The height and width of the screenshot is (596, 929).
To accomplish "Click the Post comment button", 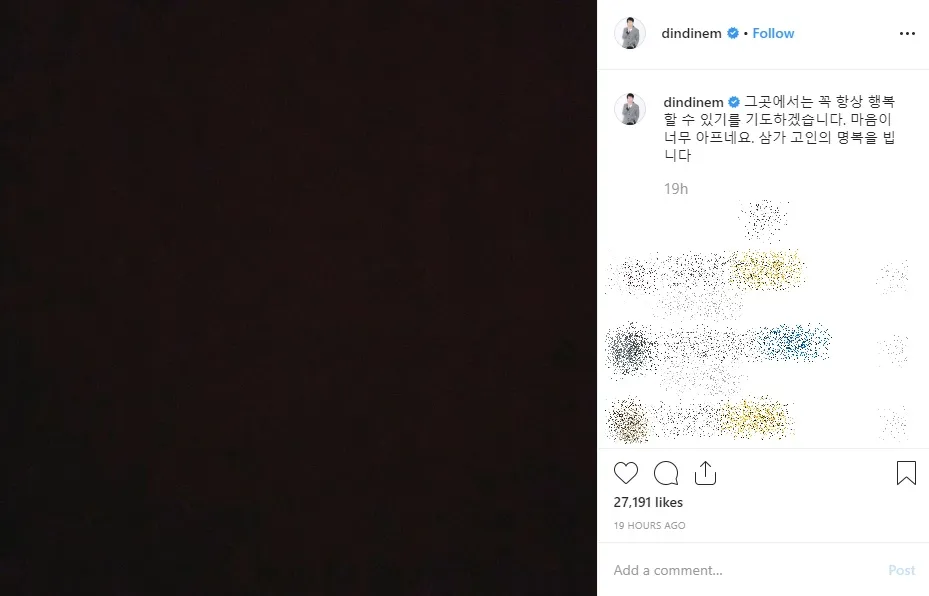I will [x=902, y=570].
